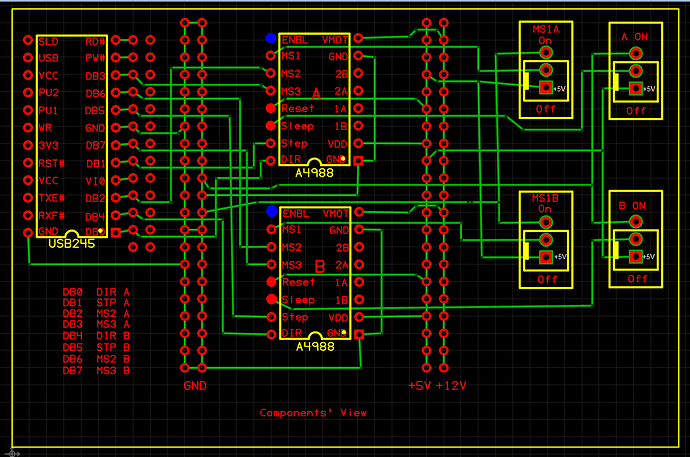Screen dimensions: 690x457
Task: Select the VMOT pad on driver B
Action: [x=358, y=212]
